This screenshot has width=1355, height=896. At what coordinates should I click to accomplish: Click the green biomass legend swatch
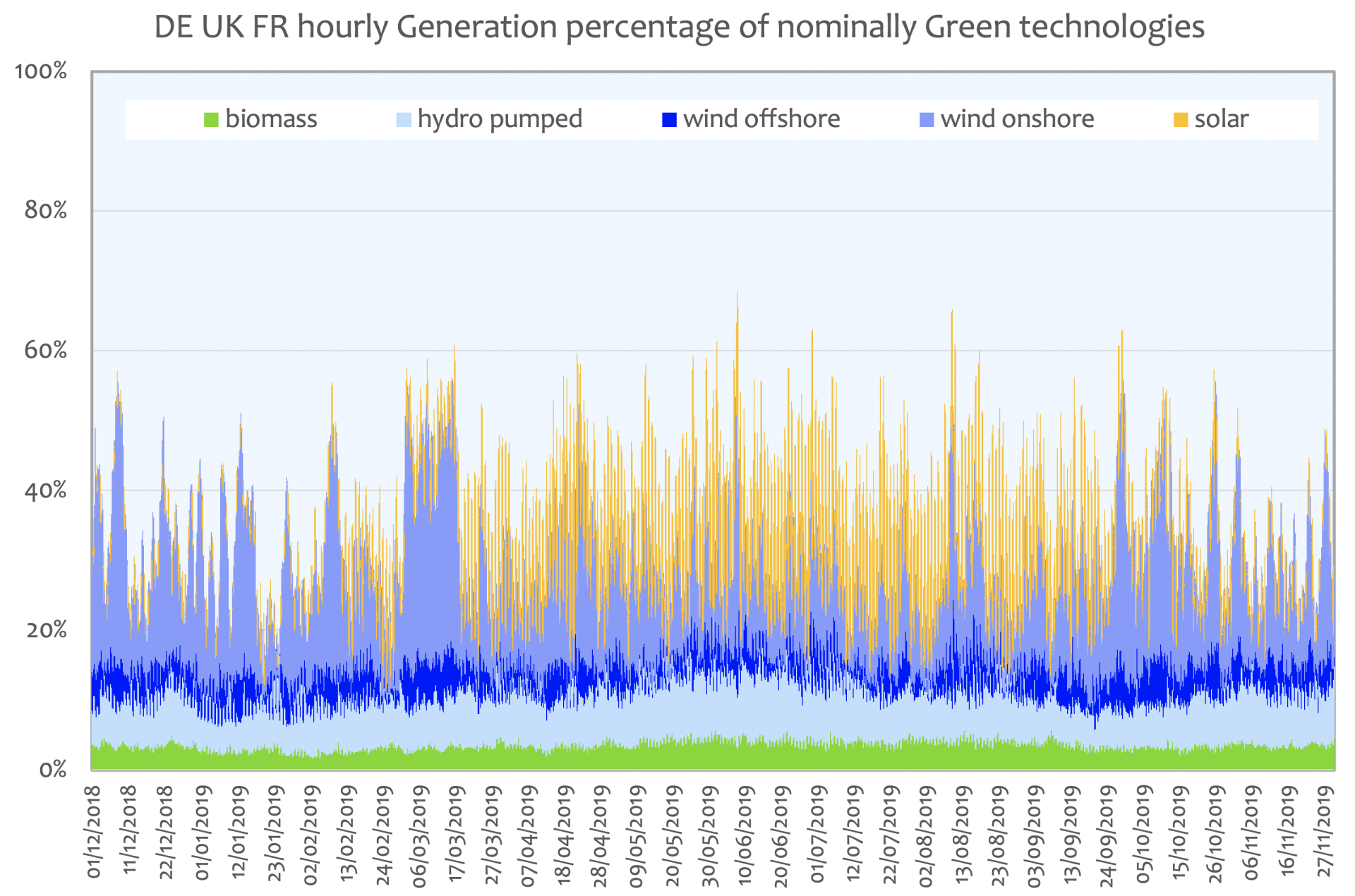coord(211,120)
